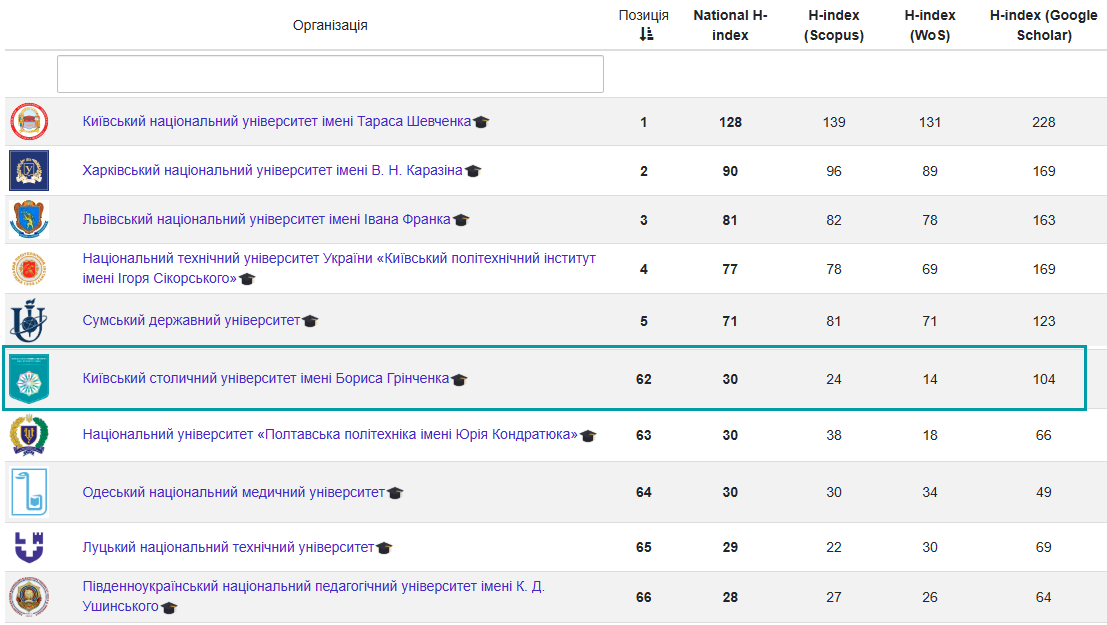Viewport: 1107px width, 625px height.
Task: Click the National H-index column header
Action: [730, 25]
